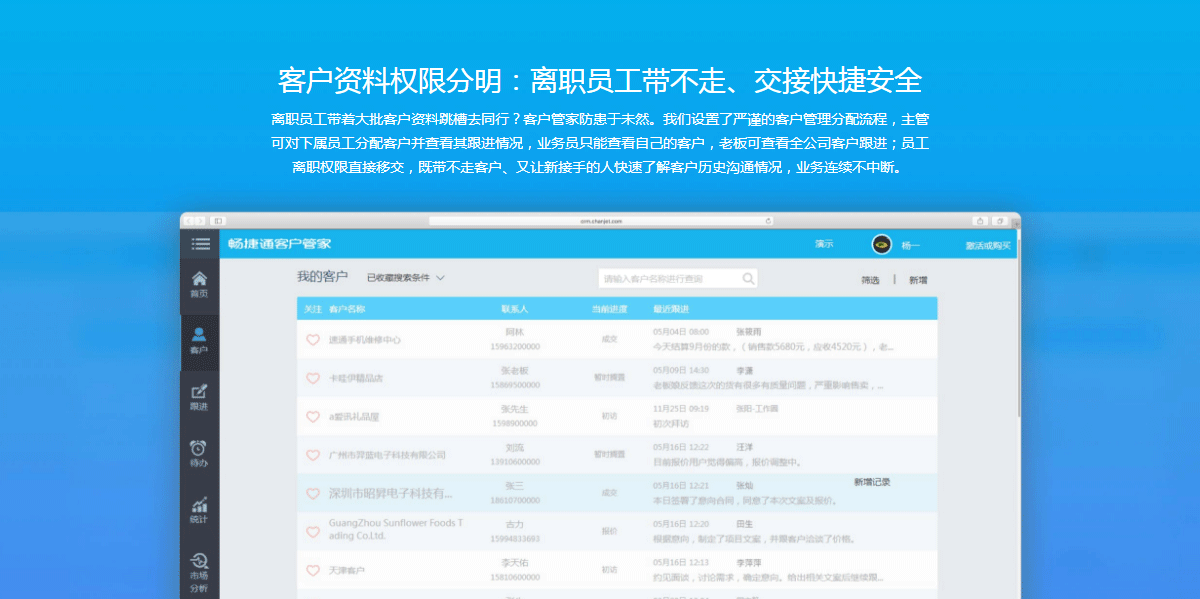Click the 筛选 filter option
This screenshot has width=1200, height=599.
[x=870, y=280]
